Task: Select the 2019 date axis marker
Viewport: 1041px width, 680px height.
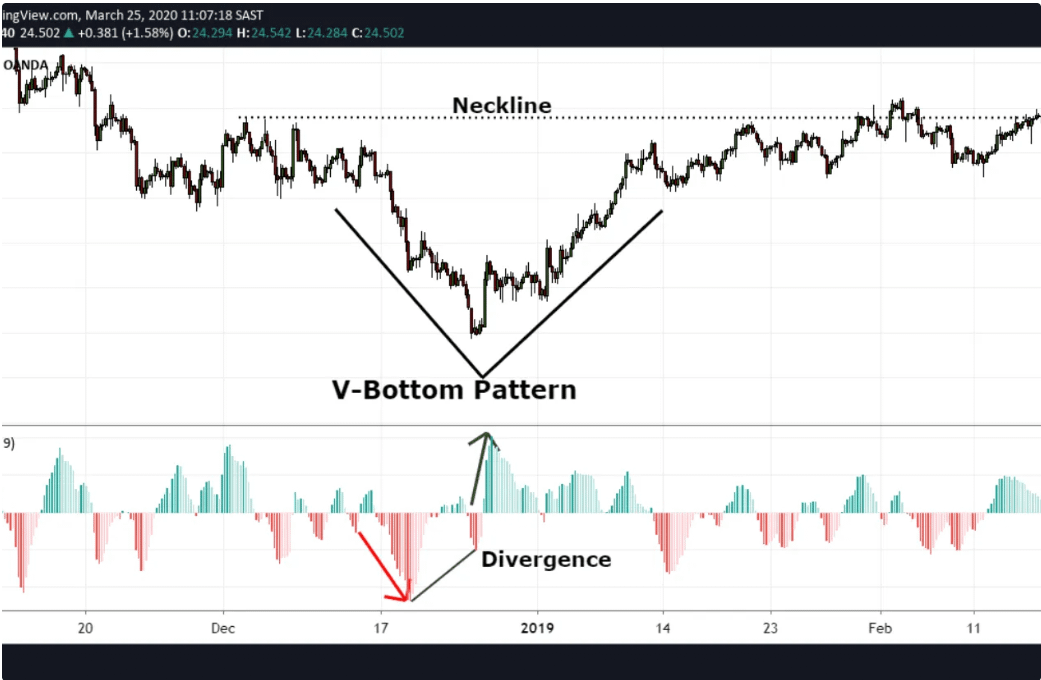Action: tap(538, 628)
